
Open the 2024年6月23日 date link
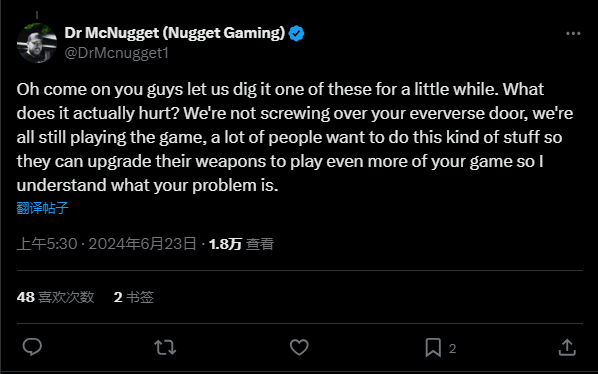pyautogui.click(x=143, y=244)
